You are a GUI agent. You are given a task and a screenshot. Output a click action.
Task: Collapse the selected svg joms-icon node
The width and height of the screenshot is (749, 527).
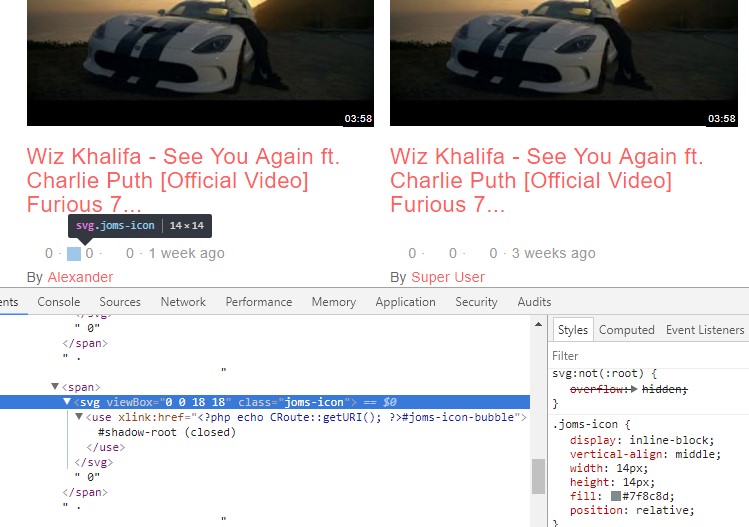pos(67,402)
